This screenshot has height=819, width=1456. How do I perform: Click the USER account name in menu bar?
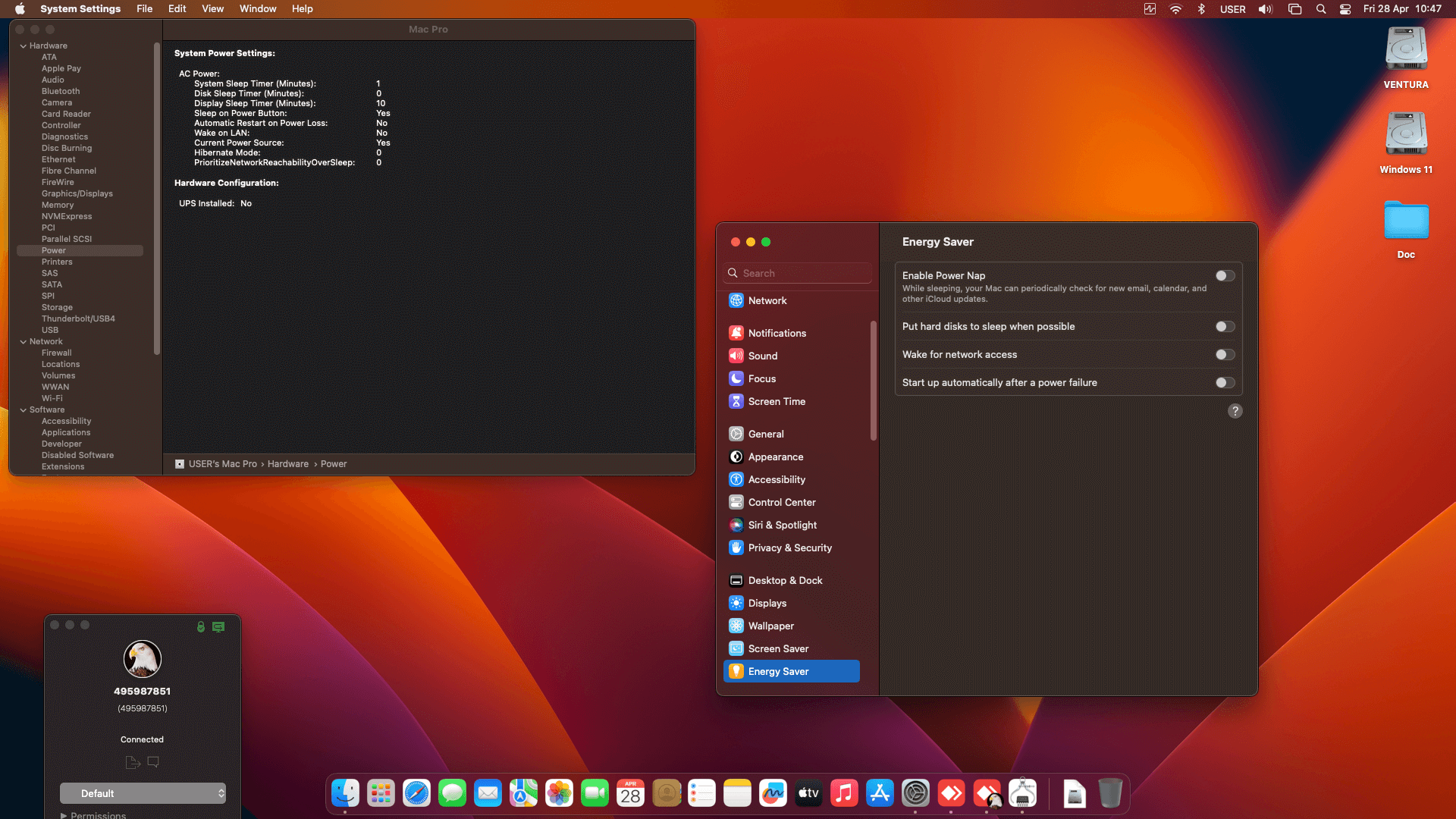tap(1232, 9)
